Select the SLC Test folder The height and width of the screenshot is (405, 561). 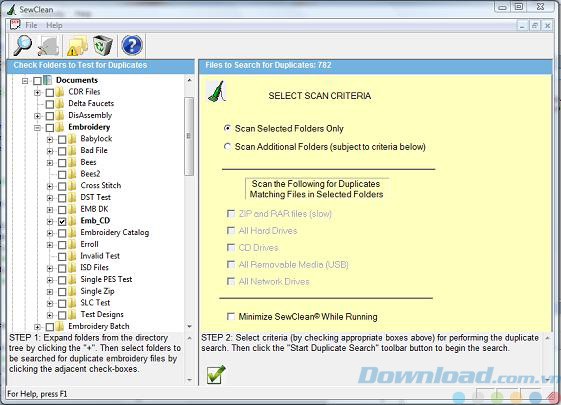point(95,303)
